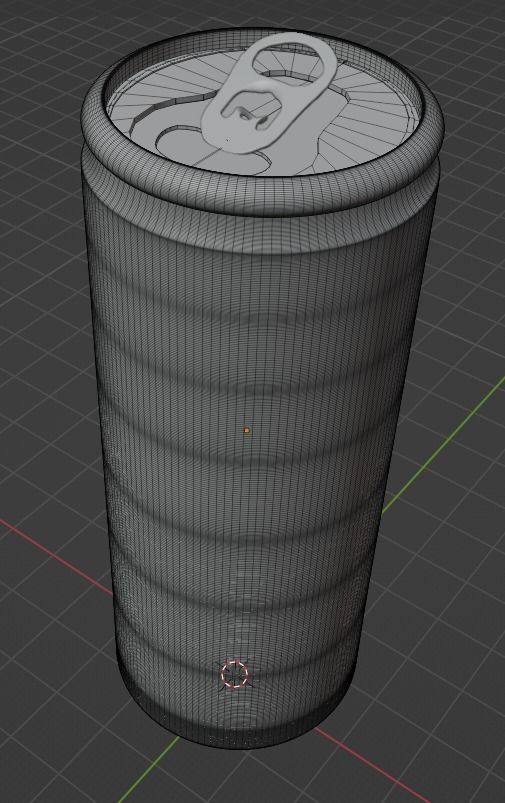Select the pull tab on the can top
Viewport: 505px width, 803px height.
point(270,95)
